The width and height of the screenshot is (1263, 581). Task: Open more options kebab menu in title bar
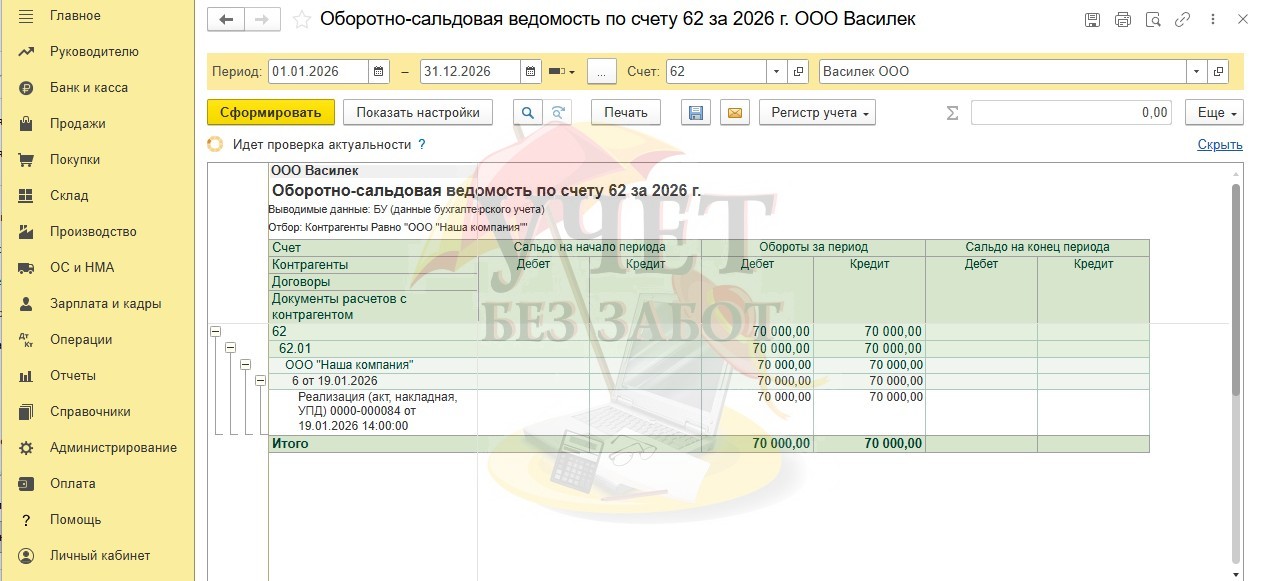1213,20
